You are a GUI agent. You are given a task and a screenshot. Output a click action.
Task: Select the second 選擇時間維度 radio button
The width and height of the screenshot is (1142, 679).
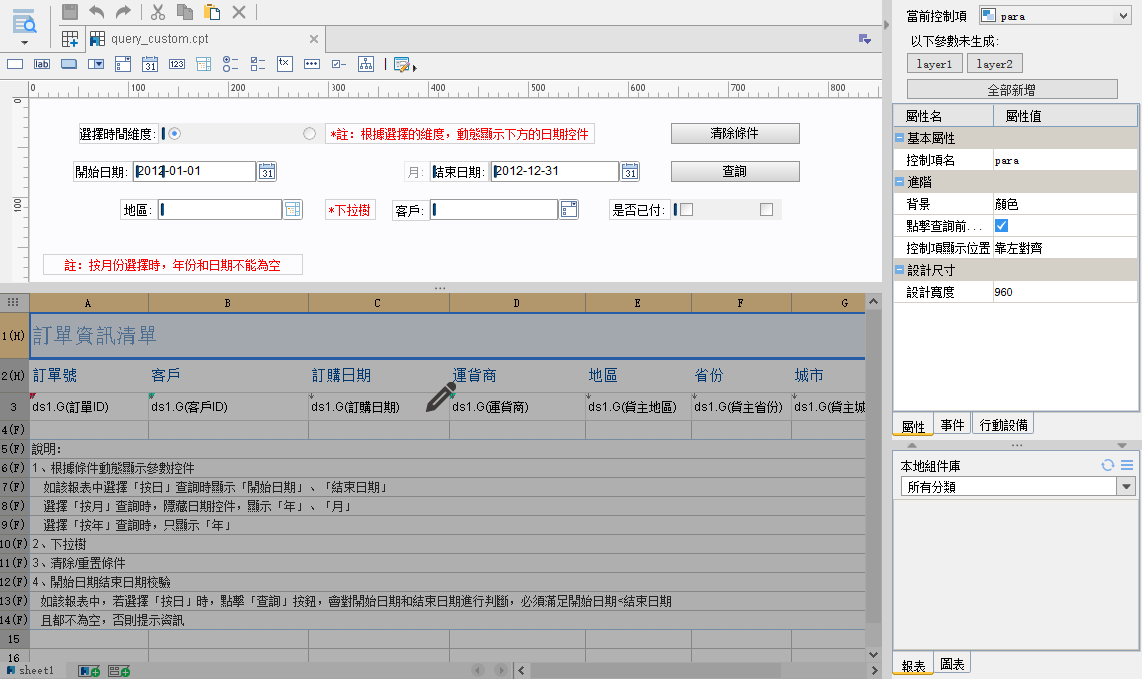[310, 133]
